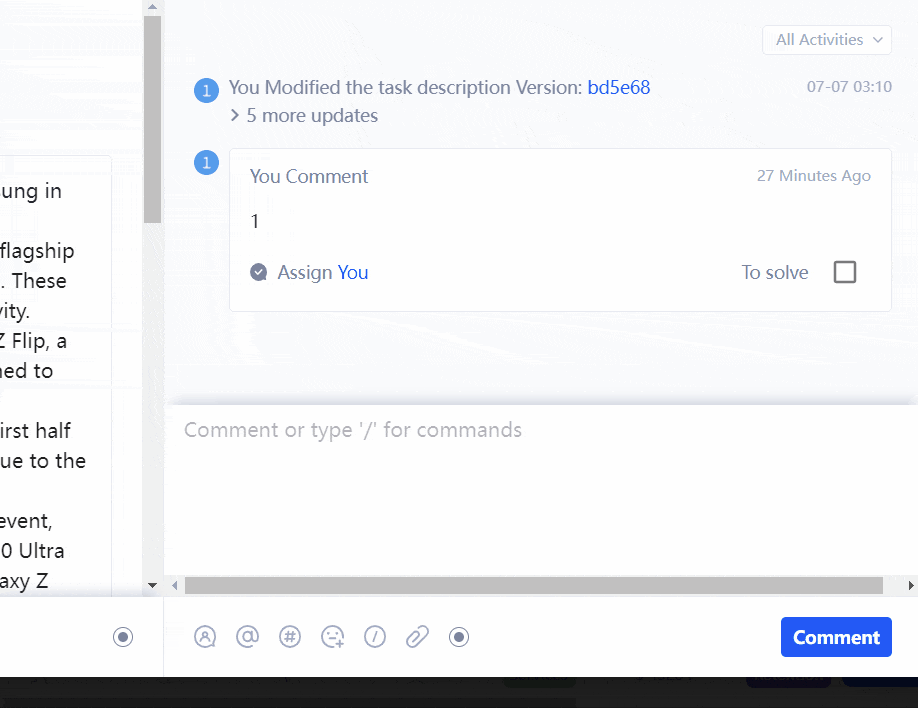Click the vertical scrollbar thumb of description
Viewport: 918px width, 708px height.
[152, 120]
